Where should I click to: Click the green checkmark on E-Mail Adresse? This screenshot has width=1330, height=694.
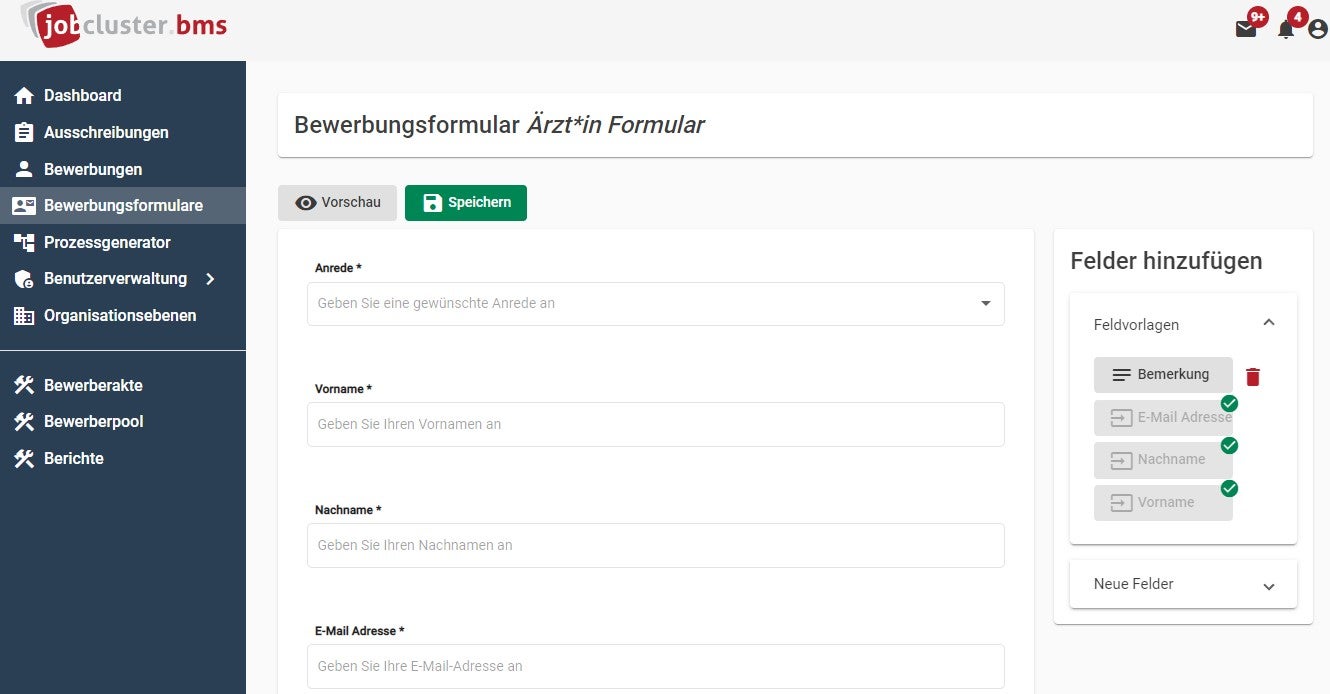tap(1229, 403)
